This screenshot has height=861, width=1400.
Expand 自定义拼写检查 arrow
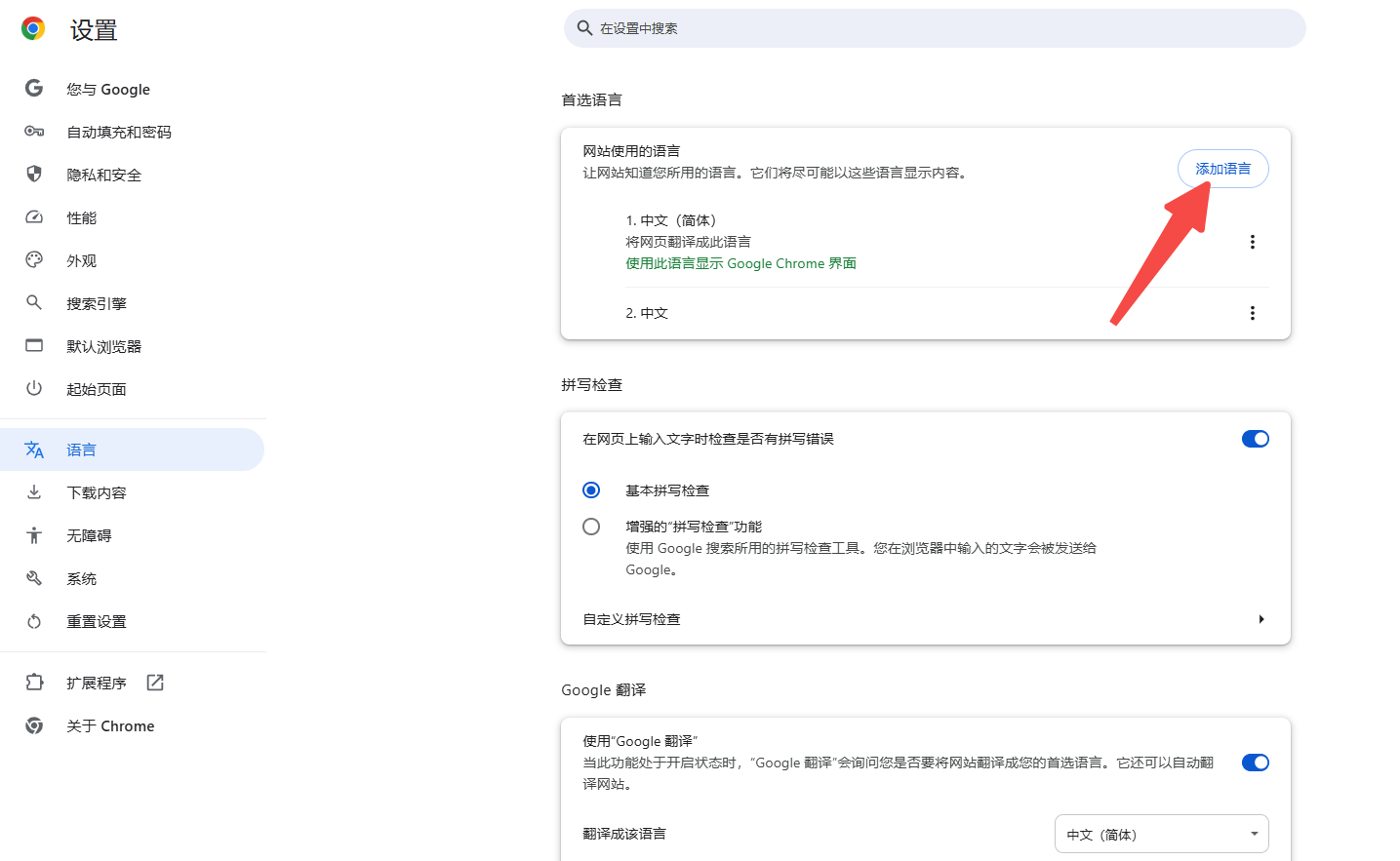coord(1260,619)
